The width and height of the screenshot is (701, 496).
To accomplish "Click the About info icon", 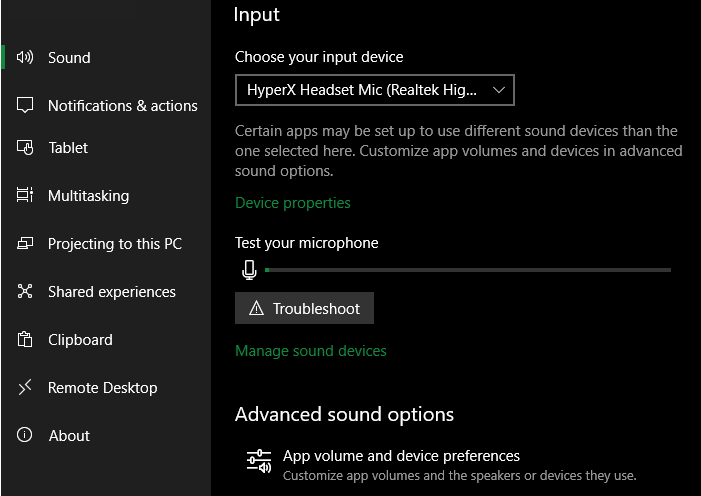I will click(25, 435).
